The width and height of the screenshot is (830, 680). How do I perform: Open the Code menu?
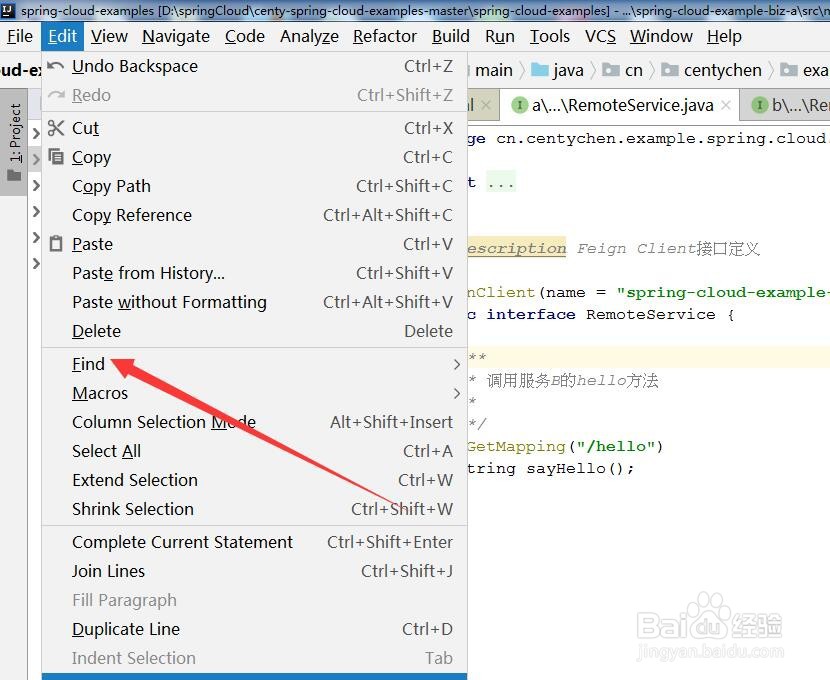point(245,36)
